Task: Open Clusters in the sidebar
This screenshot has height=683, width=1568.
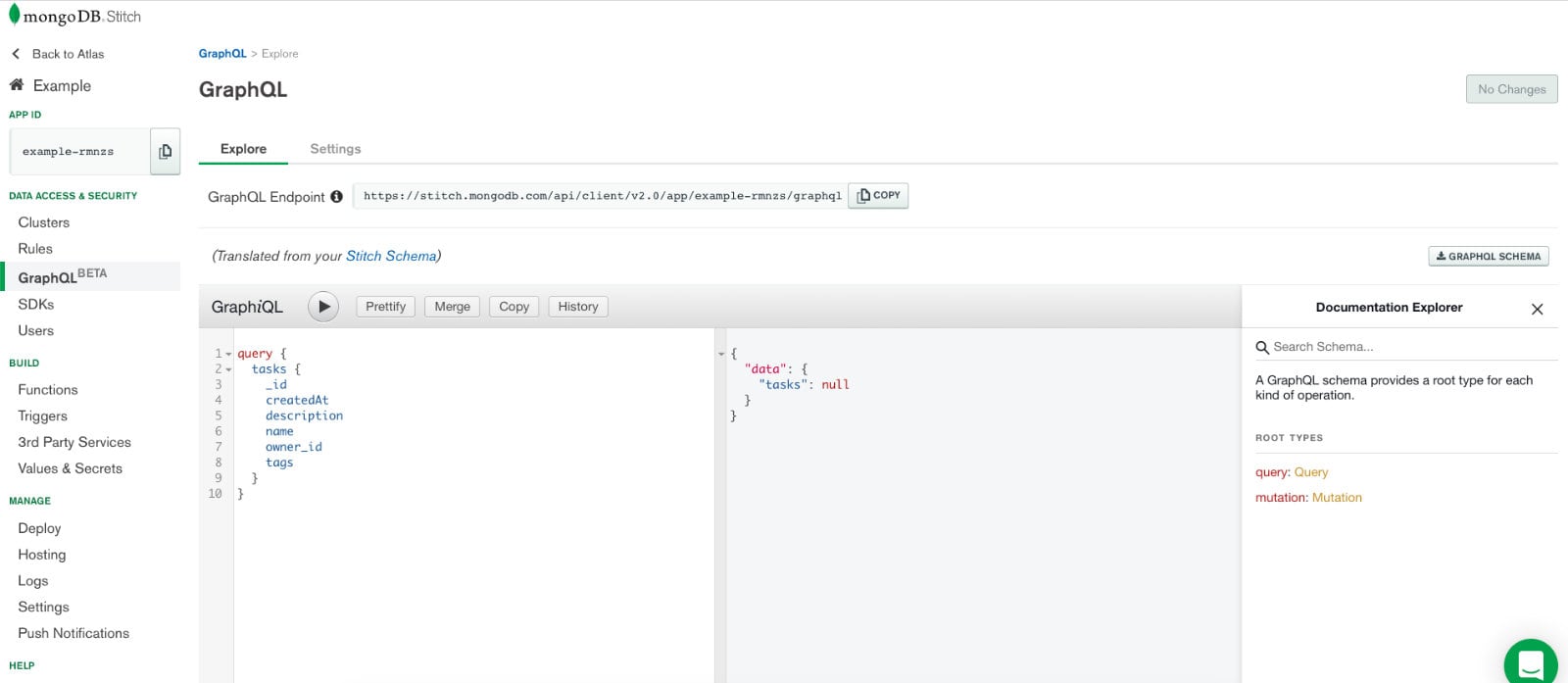Action: click(x=44, y=222)
